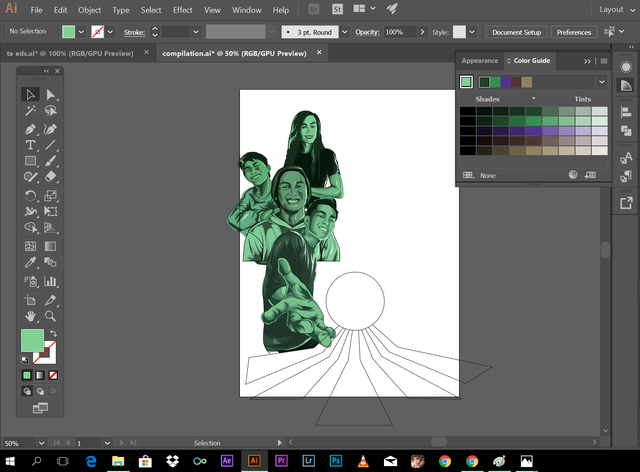This screenshot has width=640, height=472.
Task: Select the Magic Wand tool
Action: pos(30,111)
